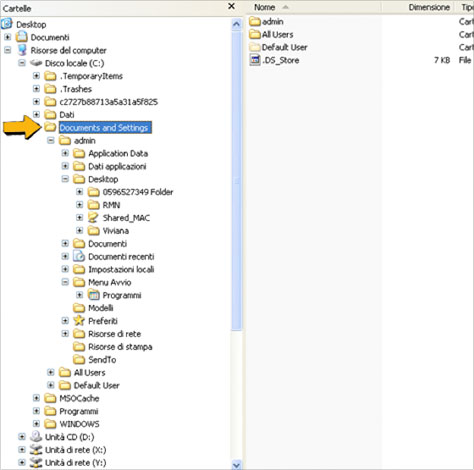
Task: Click the folder tree scroll up arrow
Action: (x=236, y=24)
